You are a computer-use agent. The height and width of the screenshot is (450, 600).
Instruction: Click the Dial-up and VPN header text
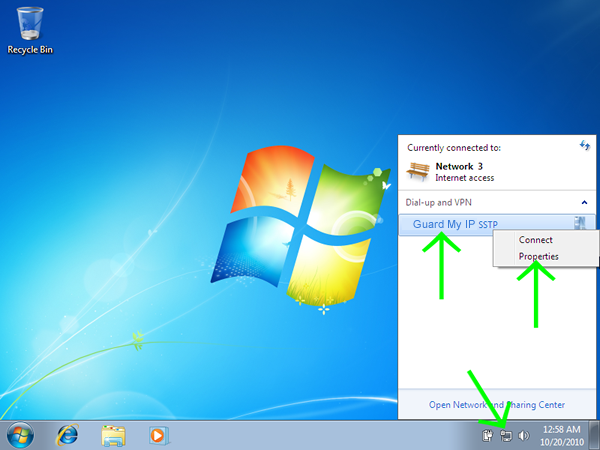coord(439,202)
